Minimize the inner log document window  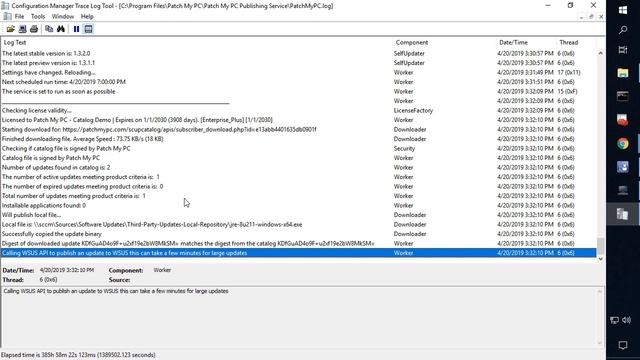[581, 17]
